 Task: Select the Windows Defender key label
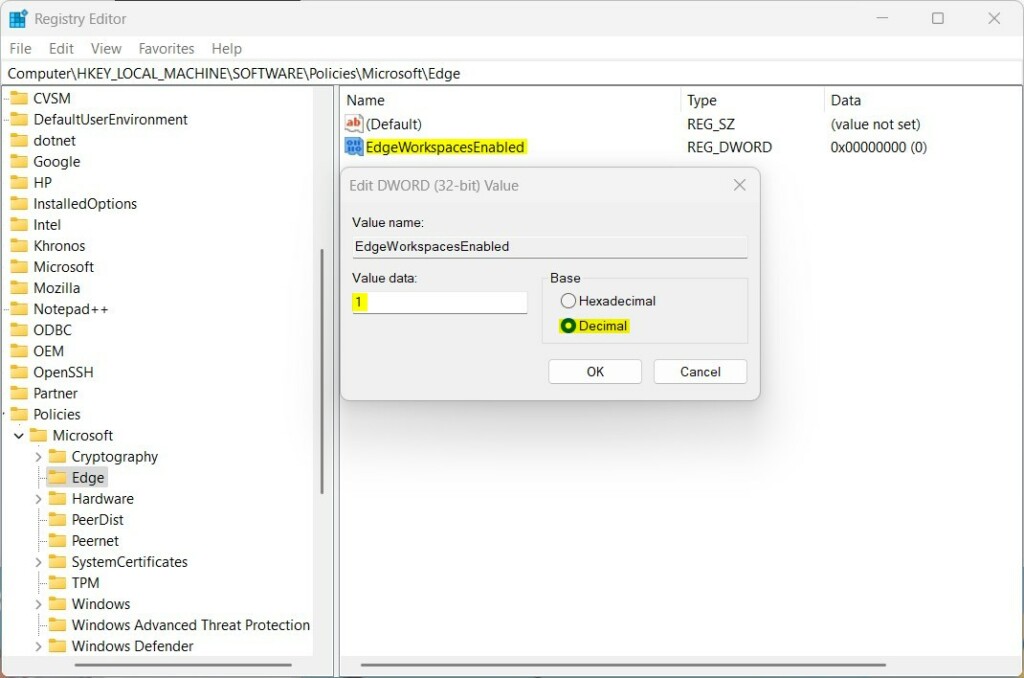pyautogui.click(x=133, y=646)
